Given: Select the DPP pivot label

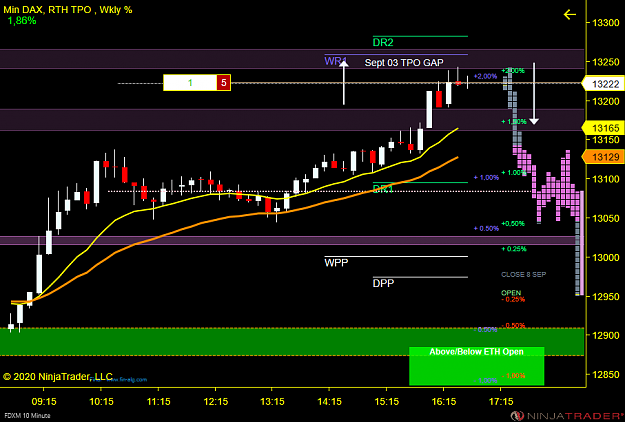Looking at the screenshot, I should (383, 283).
